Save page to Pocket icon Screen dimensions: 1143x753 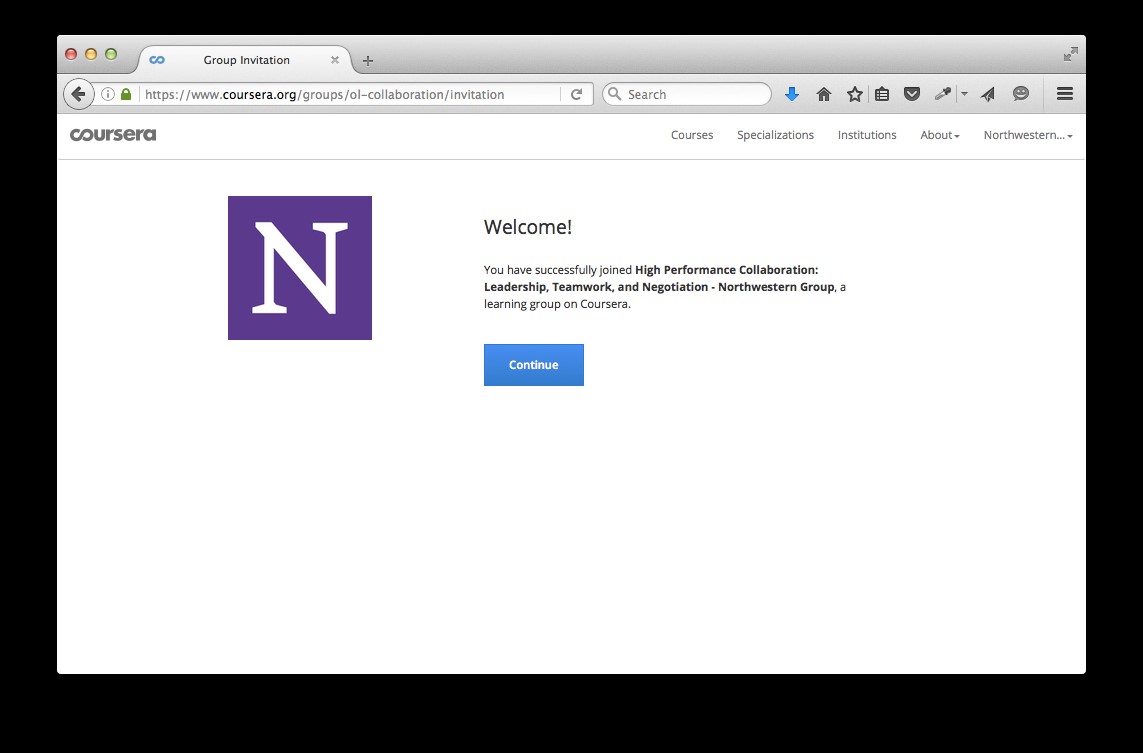click(912, 94)
